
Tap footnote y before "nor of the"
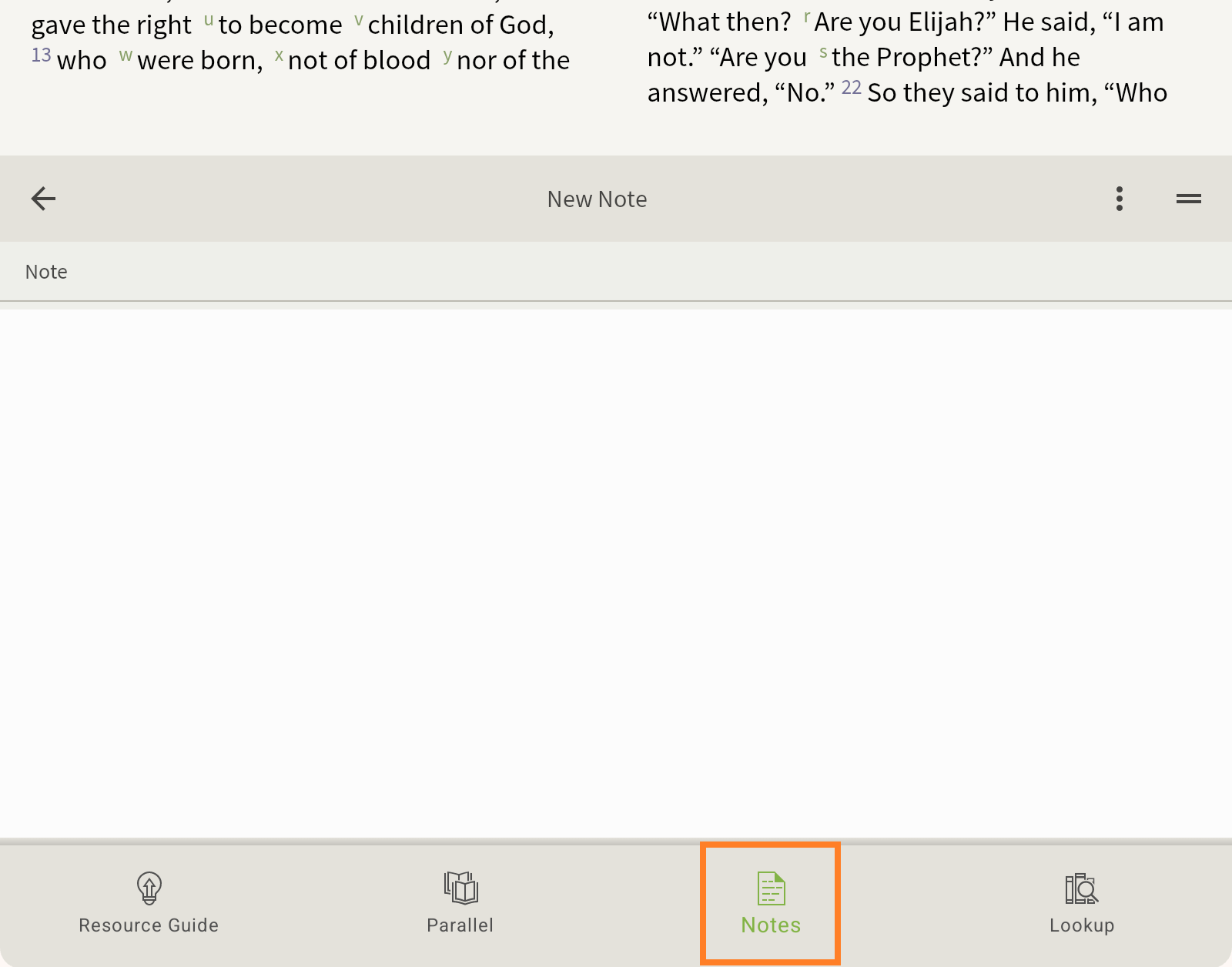(447, 55)
